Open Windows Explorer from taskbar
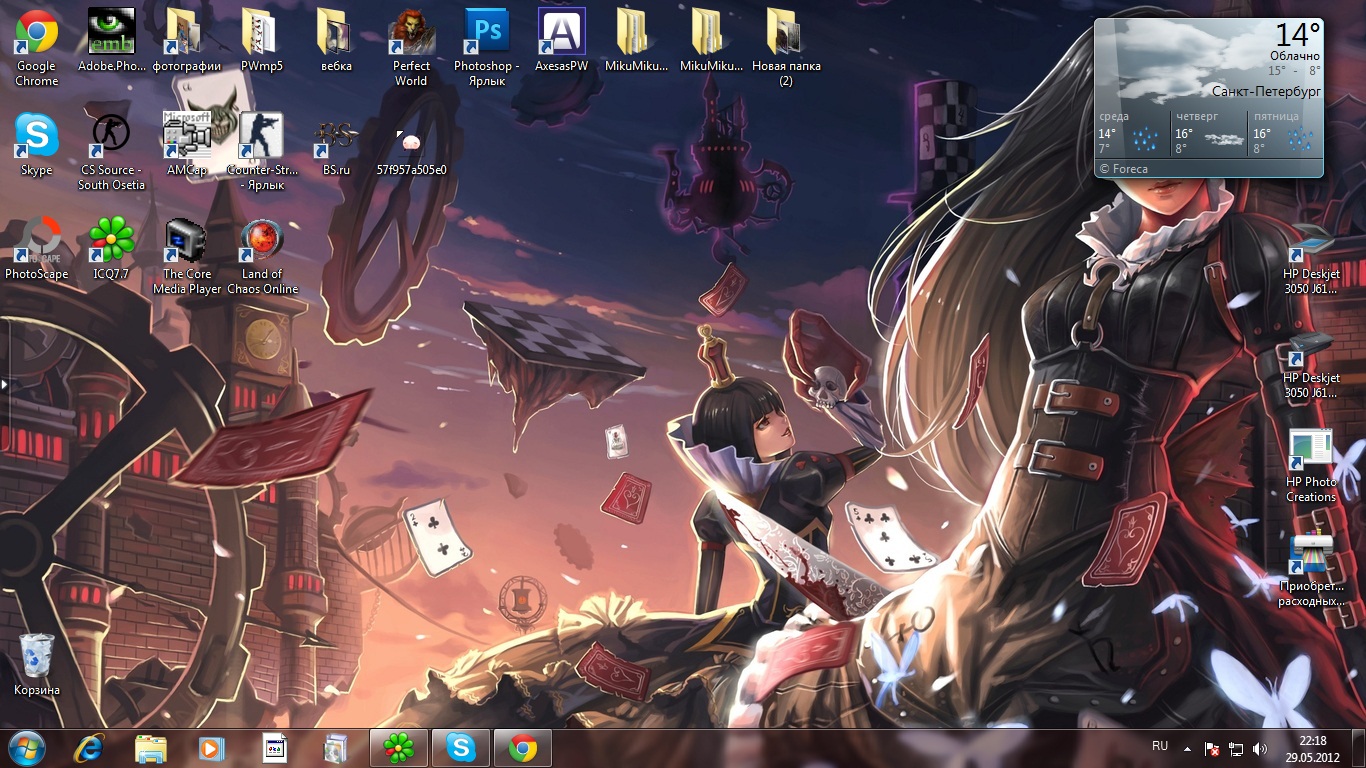This screenshot has height=768, width=1366. pyautogui.click(x=151, y=748)
